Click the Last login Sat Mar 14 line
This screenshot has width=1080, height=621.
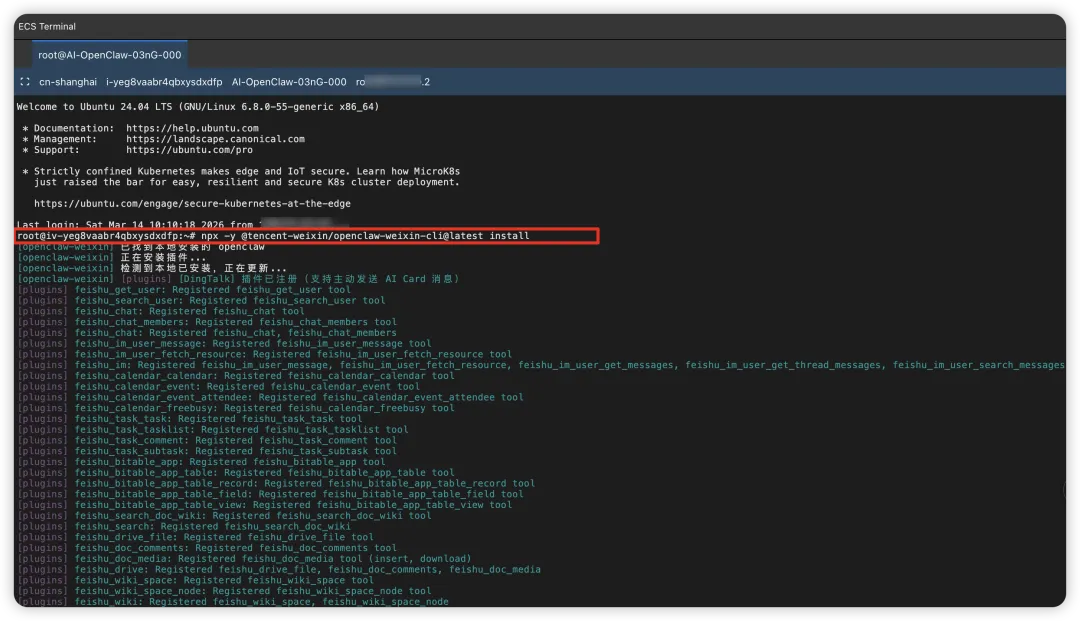(x=183, y=224)
